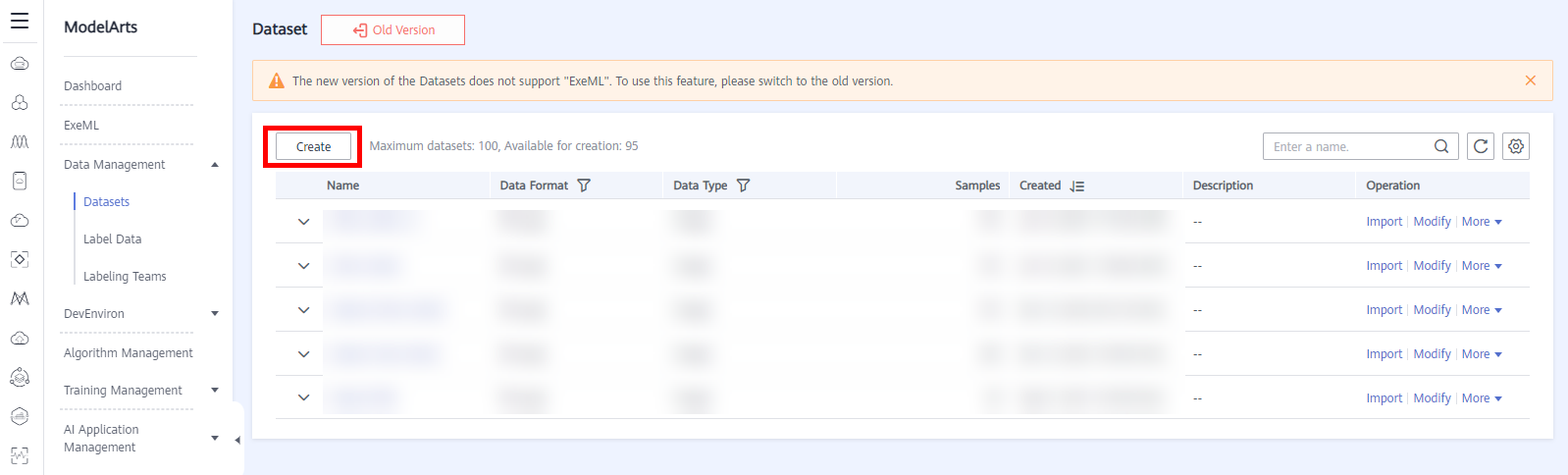Focus the Enter a name search field
The height and width of the screenshot is (475, 1568).
(1348, 146)
